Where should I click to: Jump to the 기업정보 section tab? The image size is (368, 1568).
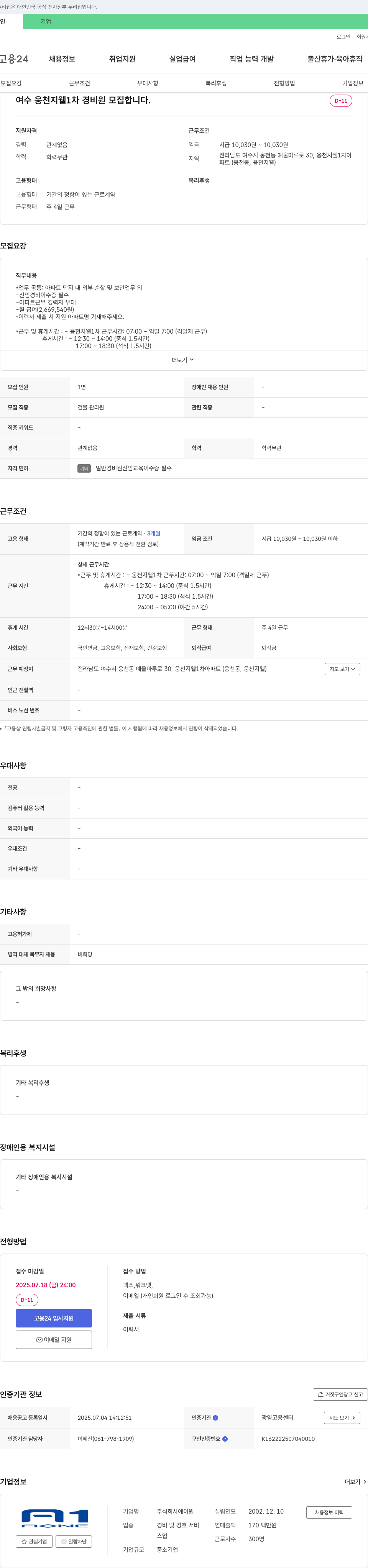[x=352, y=83]
